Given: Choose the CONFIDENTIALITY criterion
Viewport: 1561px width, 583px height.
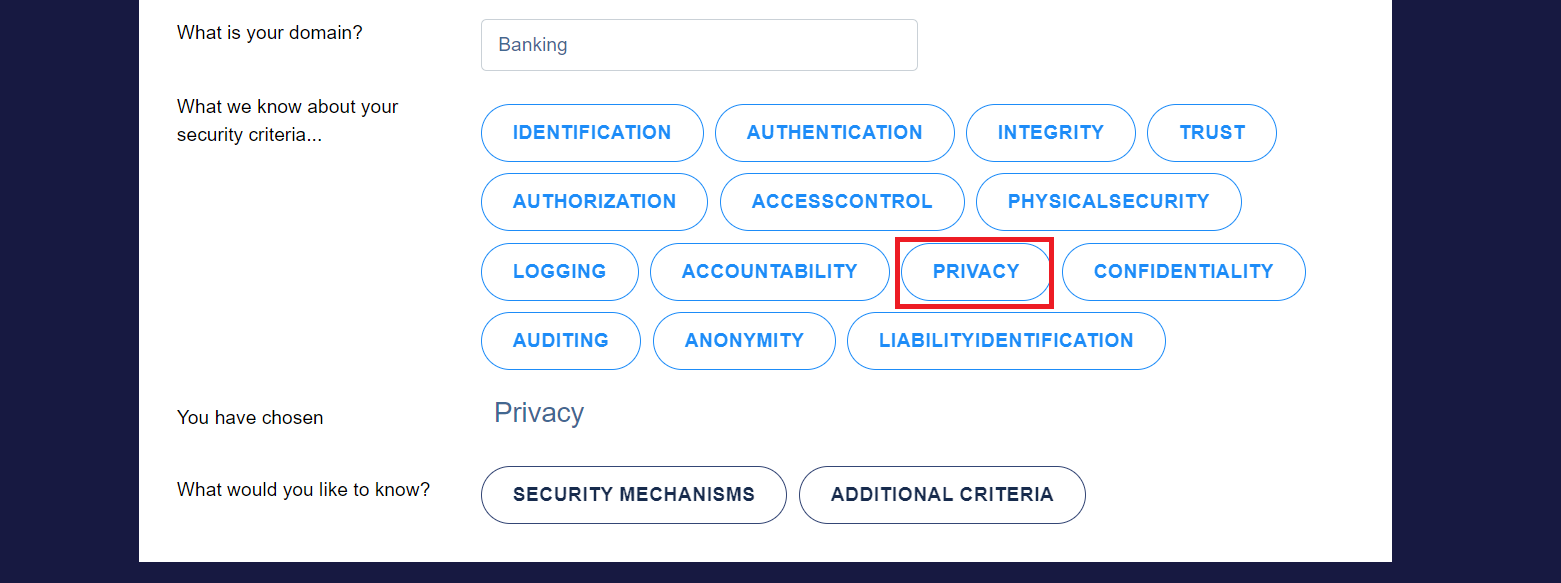Looking at the screenshot, I should (x=1183, y=272).
